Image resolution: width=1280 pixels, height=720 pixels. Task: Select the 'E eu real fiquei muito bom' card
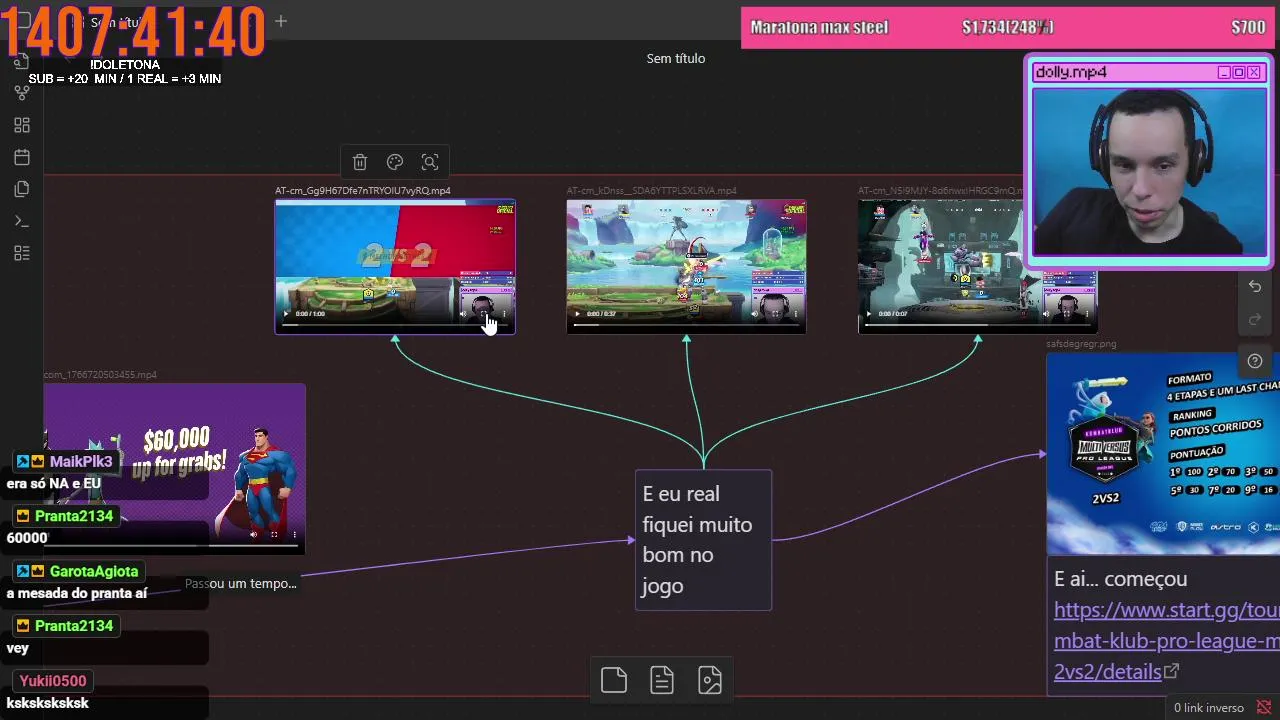pos(703,540)
